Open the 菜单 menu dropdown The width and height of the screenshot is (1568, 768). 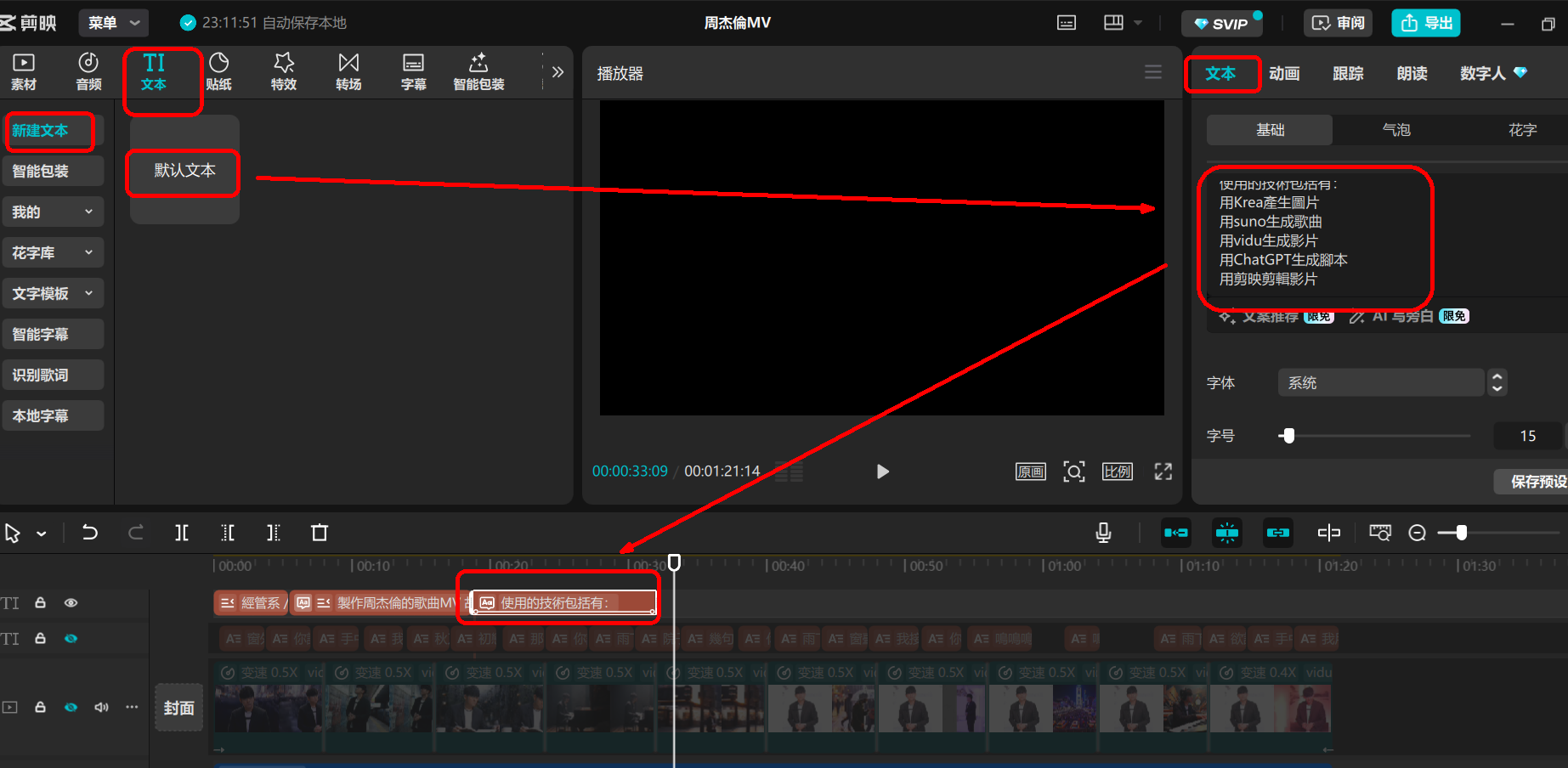[113, 23]
